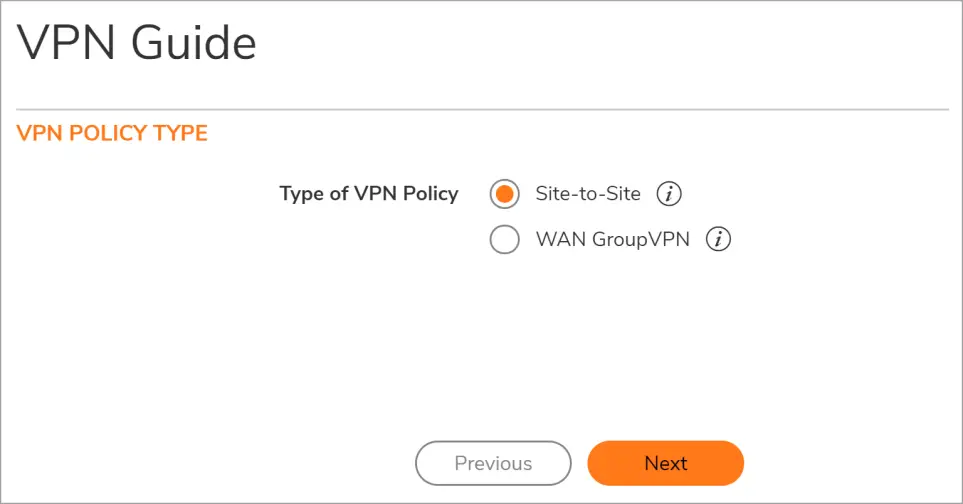Click the Type of VPN Policy label

coord(368,194)
